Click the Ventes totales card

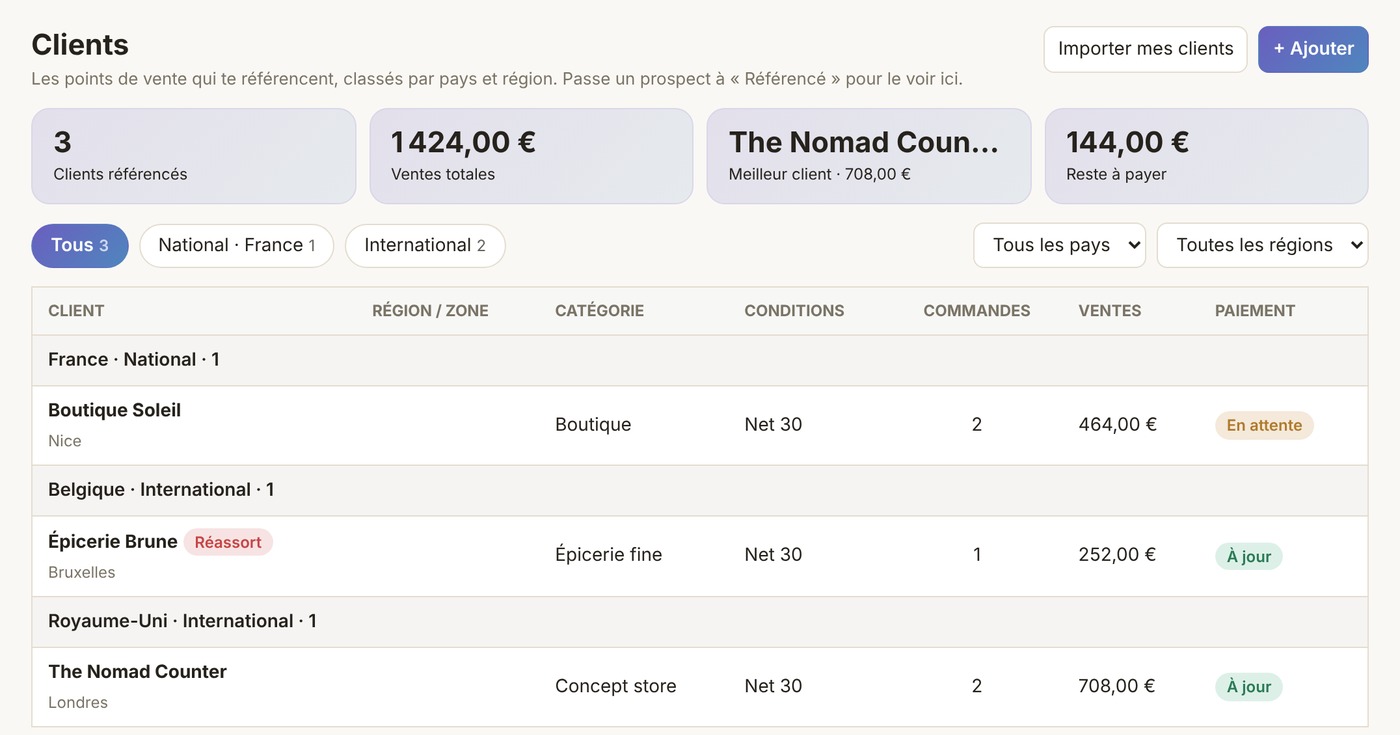tap(531, 156)
